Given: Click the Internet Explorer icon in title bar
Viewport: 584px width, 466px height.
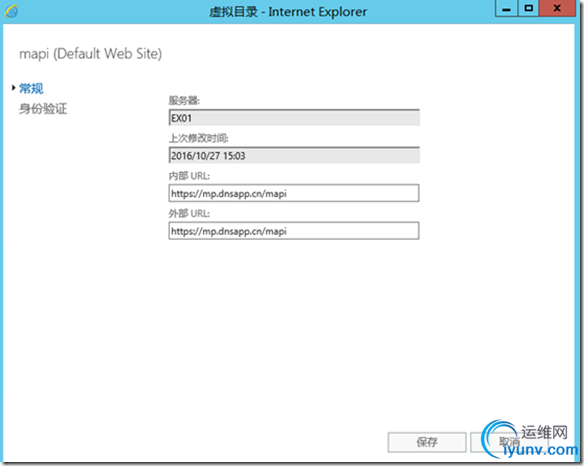Looking at the screenshot, I should click(11, 11).
